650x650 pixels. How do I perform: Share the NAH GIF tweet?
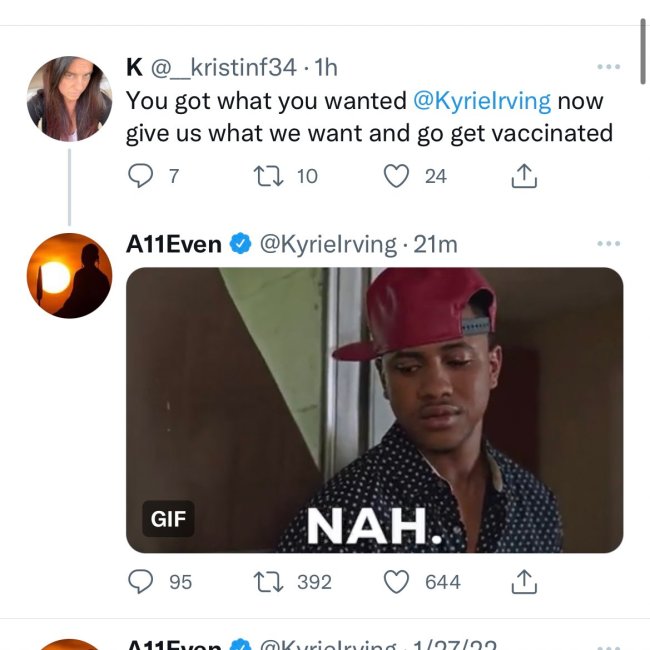tap(524, 581)
